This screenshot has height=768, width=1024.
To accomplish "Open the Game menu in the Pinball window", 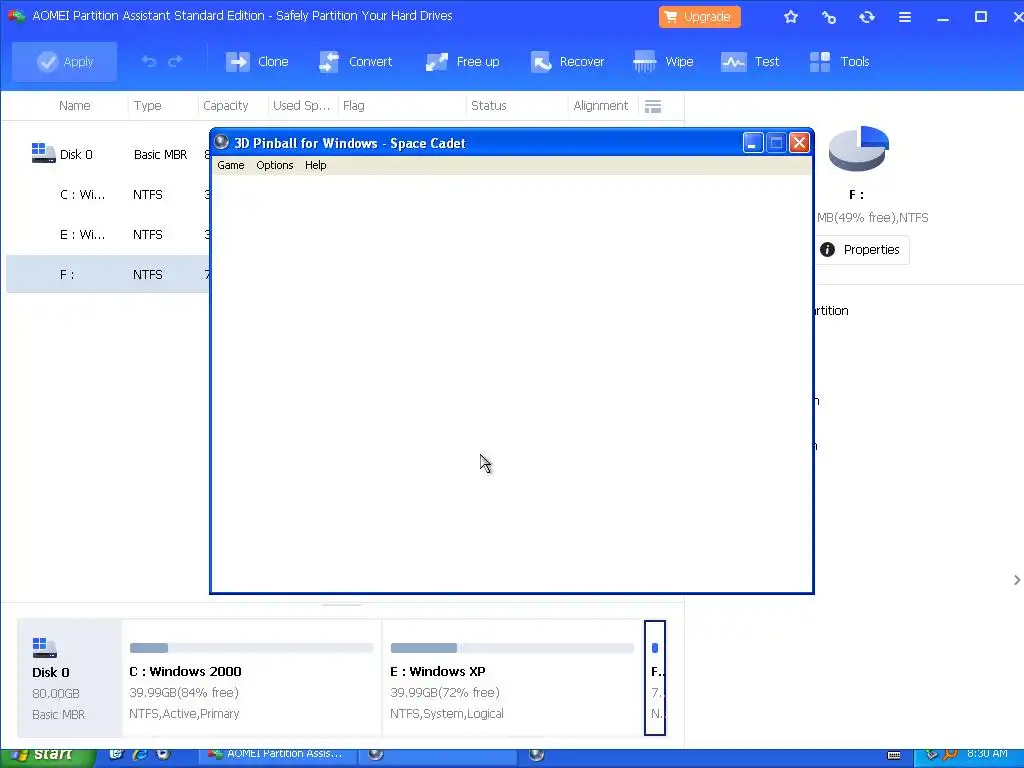I will point(231,165).
